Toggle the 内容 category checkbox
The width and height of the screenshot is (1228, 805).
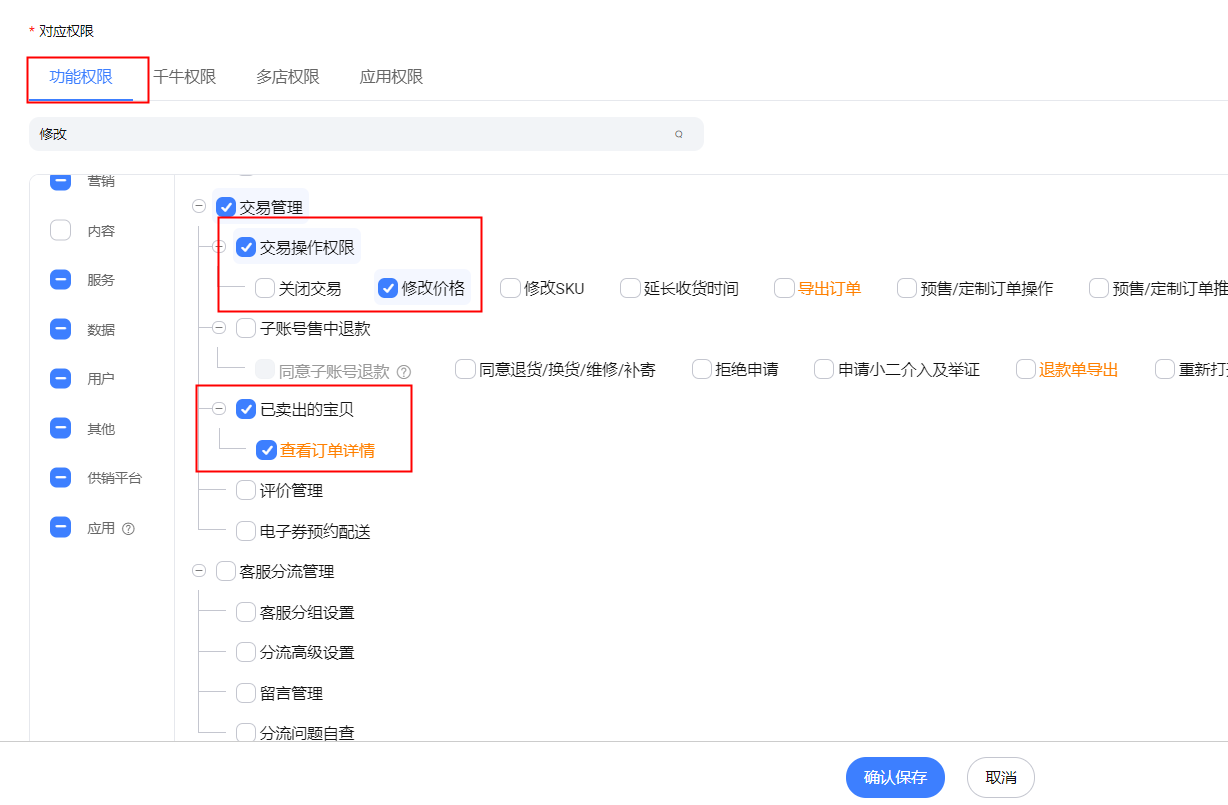[x=61, y=231]
